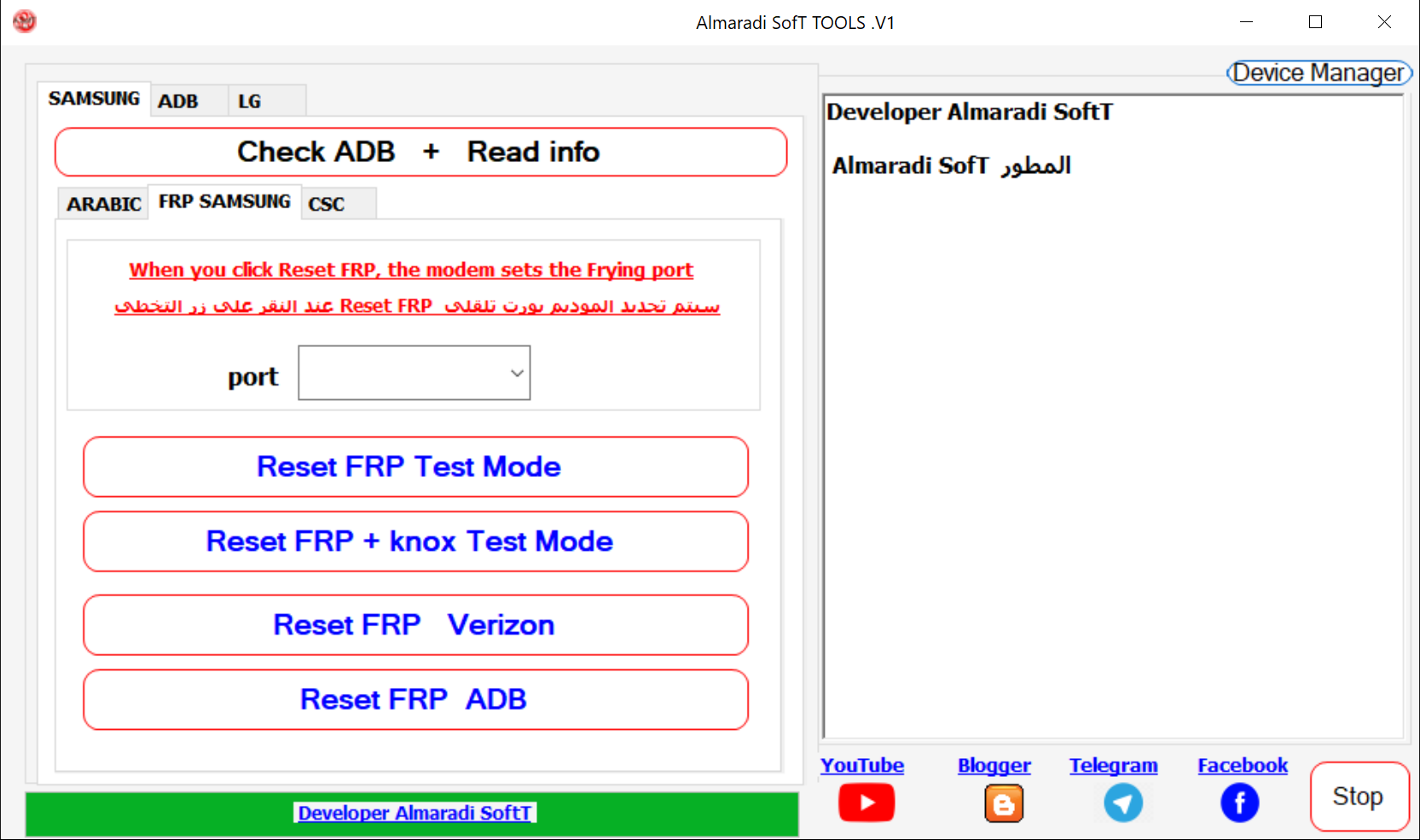Open the Blogger icon

click(x=1003, y=803)
